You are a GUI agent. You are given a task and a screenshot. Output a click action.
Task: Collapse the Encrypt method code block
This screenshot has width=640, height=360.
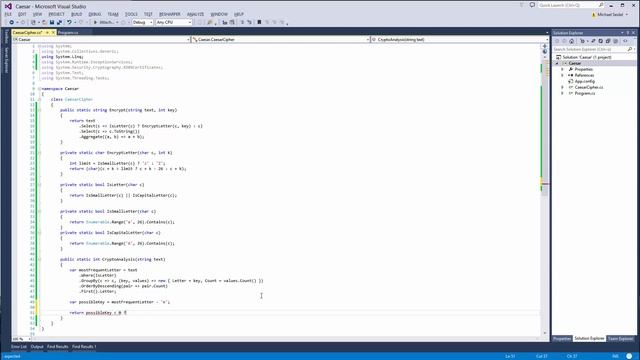[x=39, y=110]
